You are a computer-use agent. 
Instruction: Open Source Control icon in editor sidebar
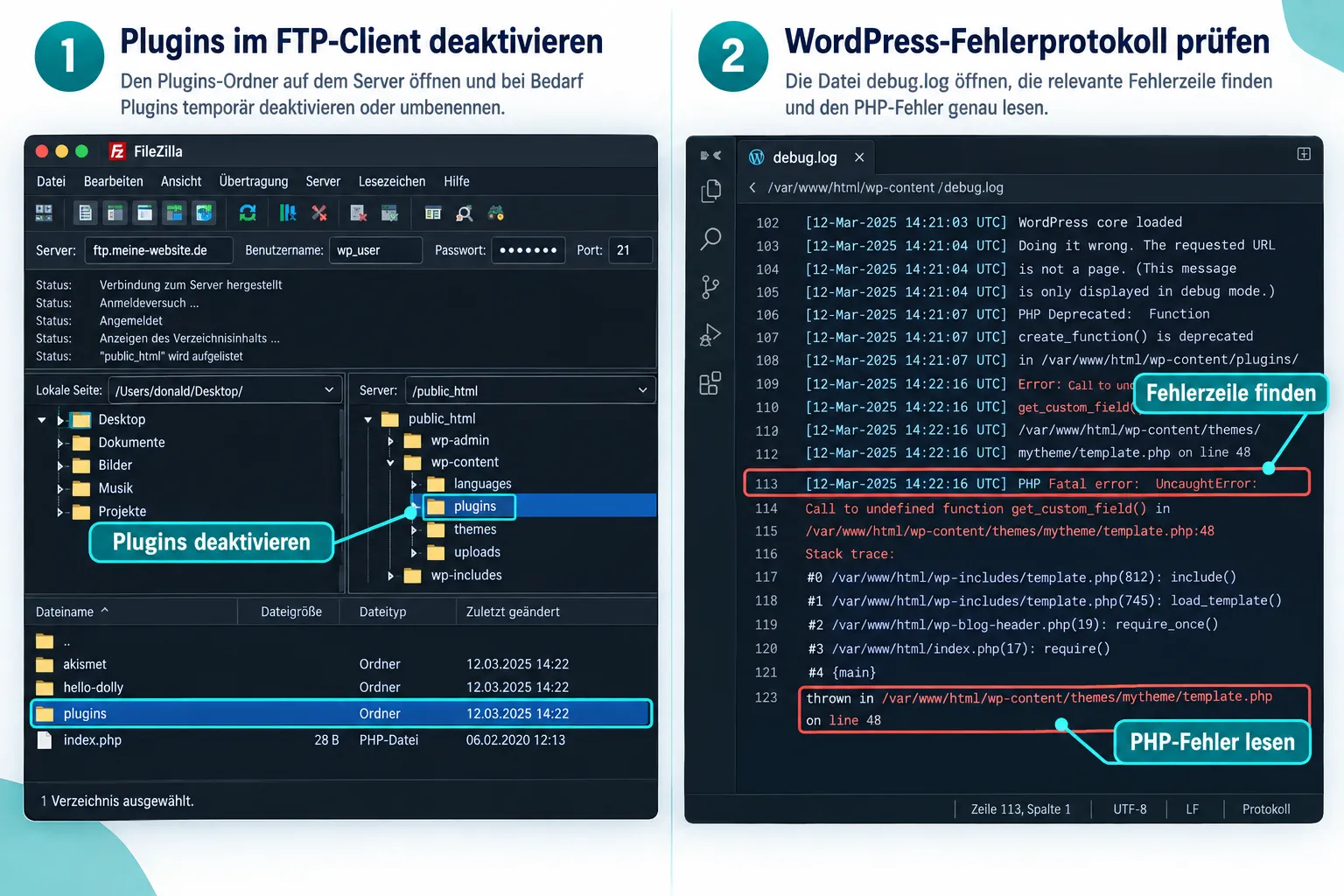[711, 286]
